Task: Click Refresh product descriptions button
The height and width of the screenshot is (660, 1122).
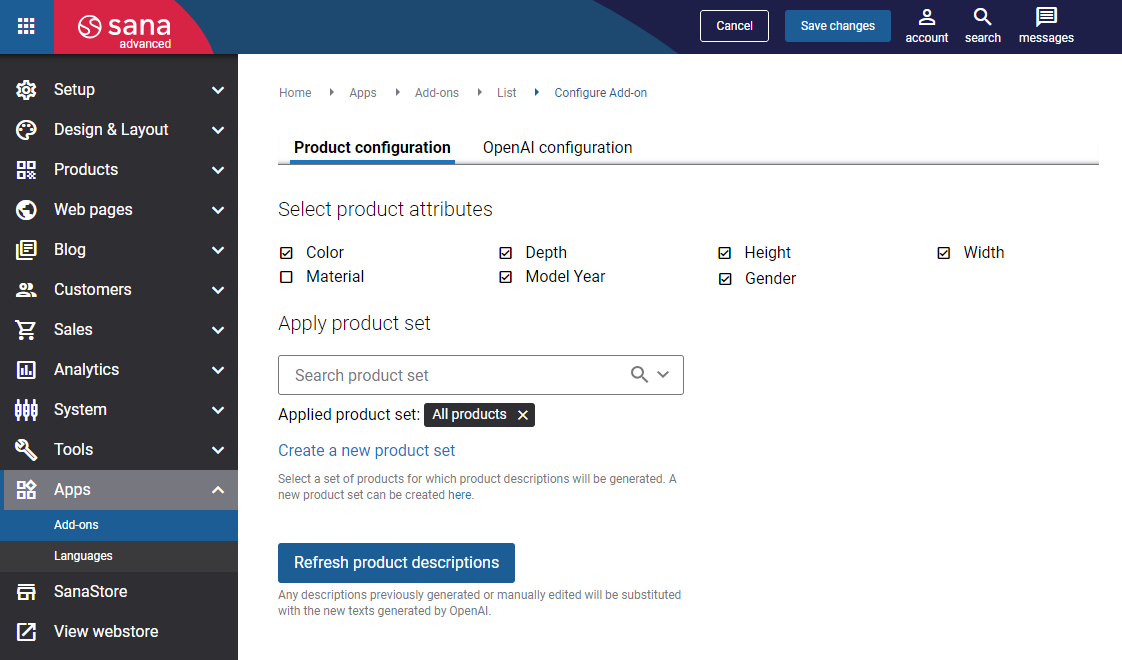Action: tap(396, 563)
